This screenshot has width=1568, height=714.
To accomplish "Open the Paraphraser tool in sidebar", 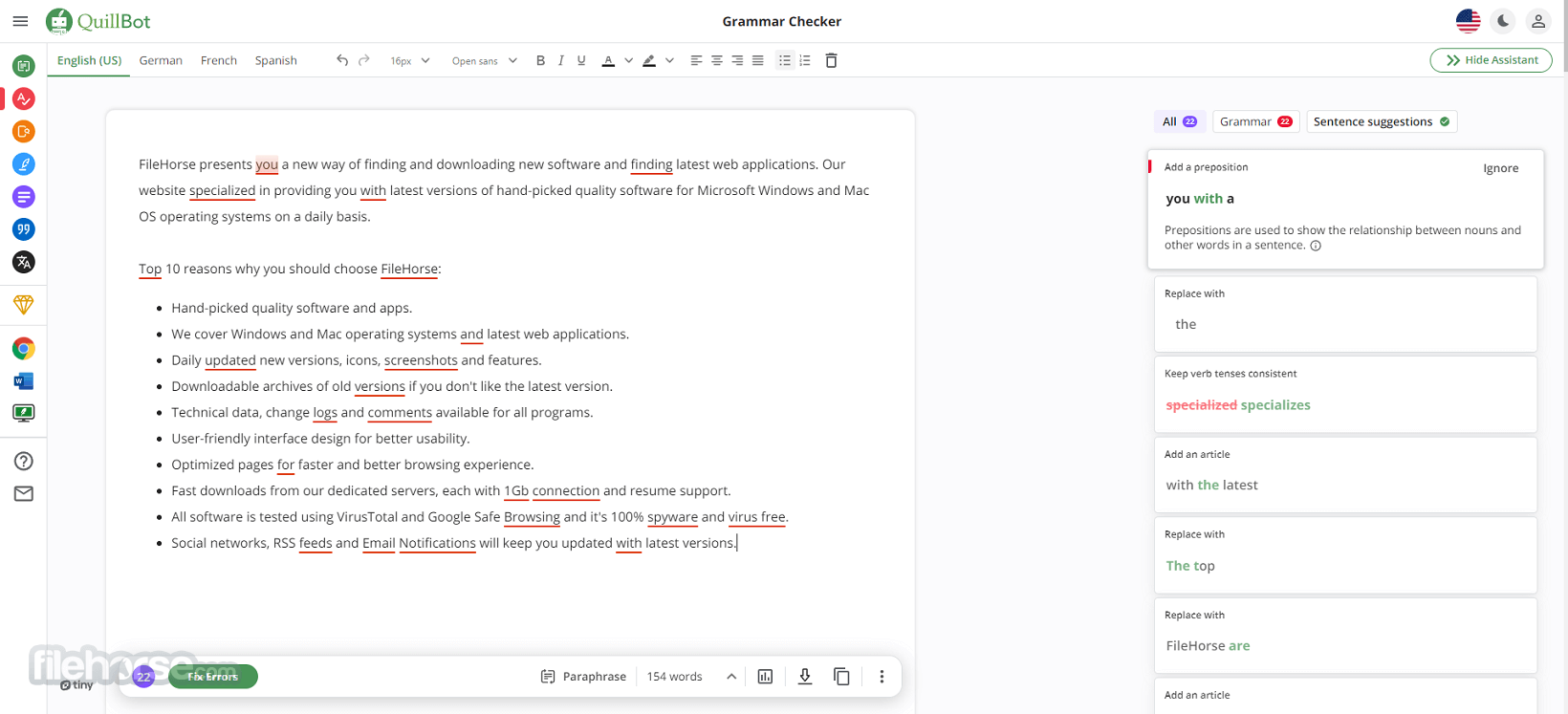I will [24, 66].
